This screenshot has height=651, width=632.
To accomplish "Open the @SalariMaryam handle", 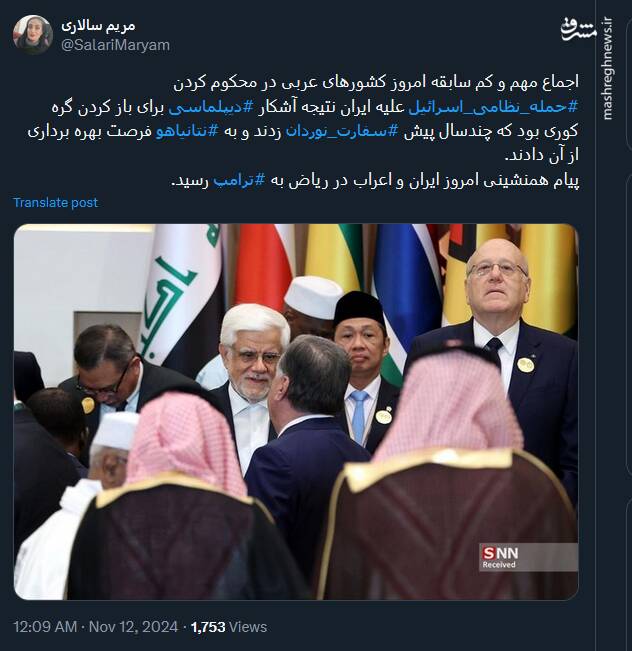I will 115,45.
